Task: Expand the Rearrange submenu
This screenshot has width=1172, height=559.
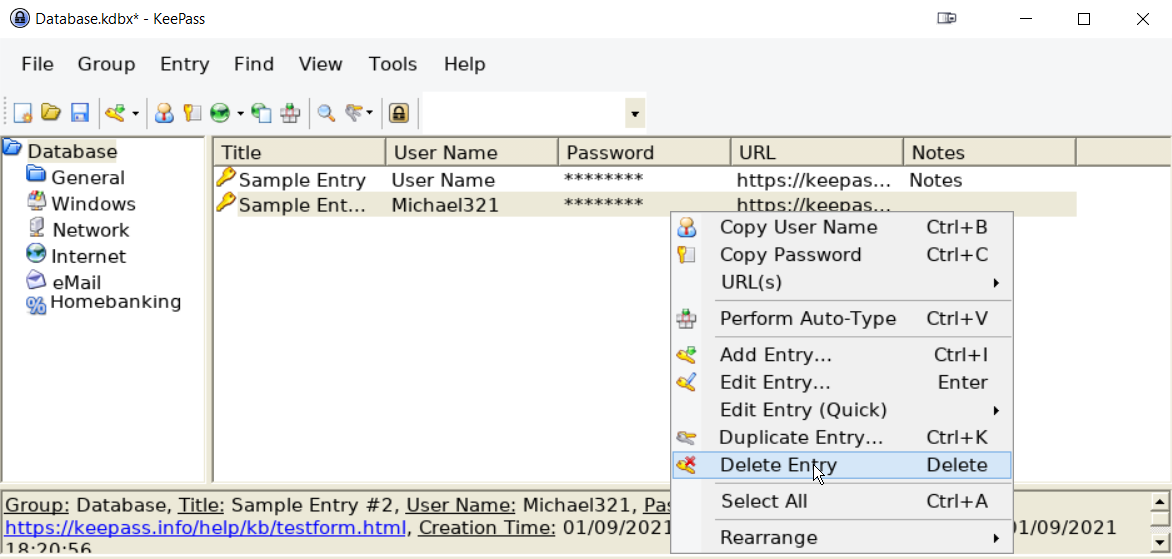Action: tap(842, 537)
